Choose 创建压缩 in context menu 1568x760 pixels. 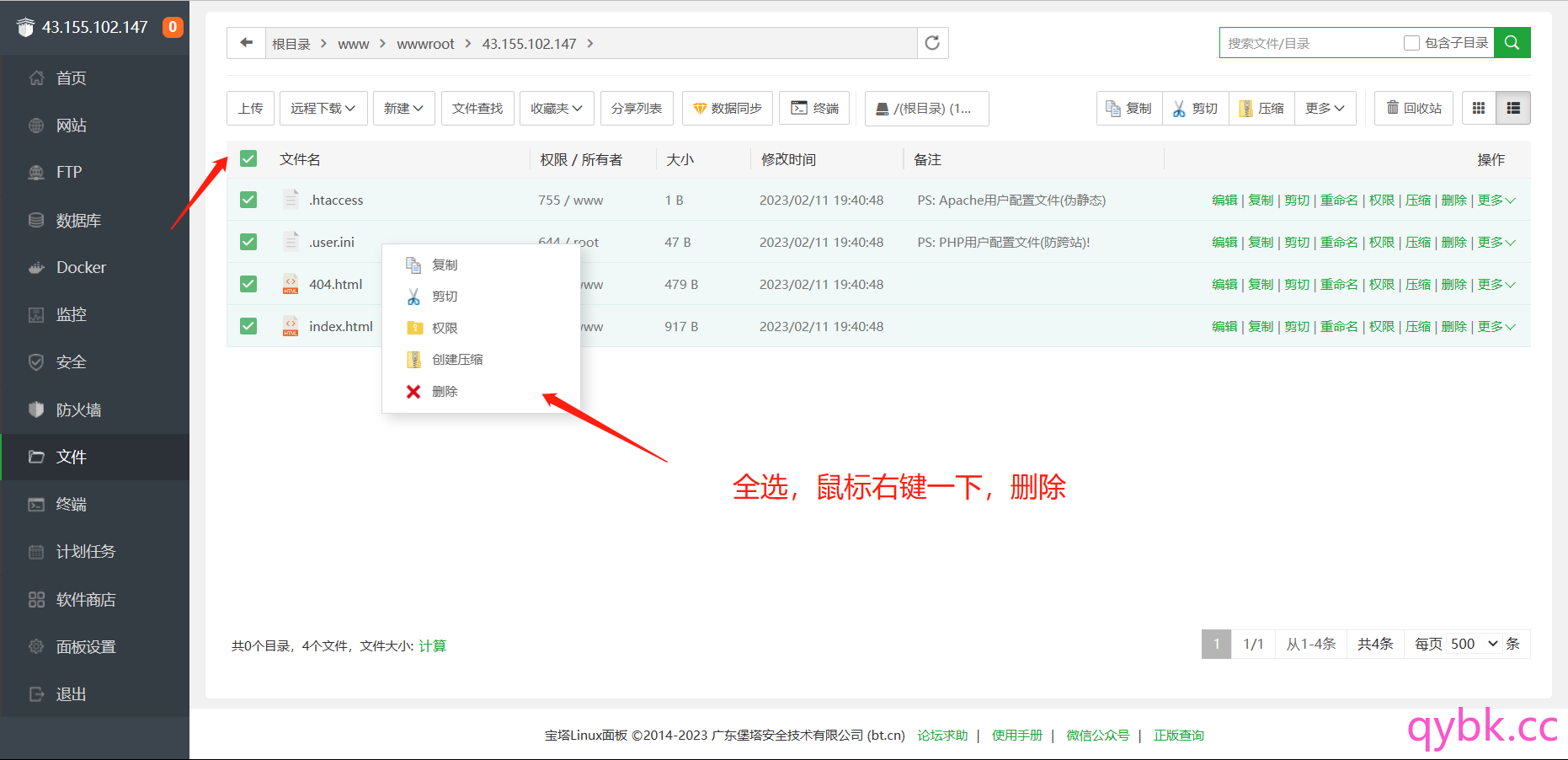tap(481, 360)
